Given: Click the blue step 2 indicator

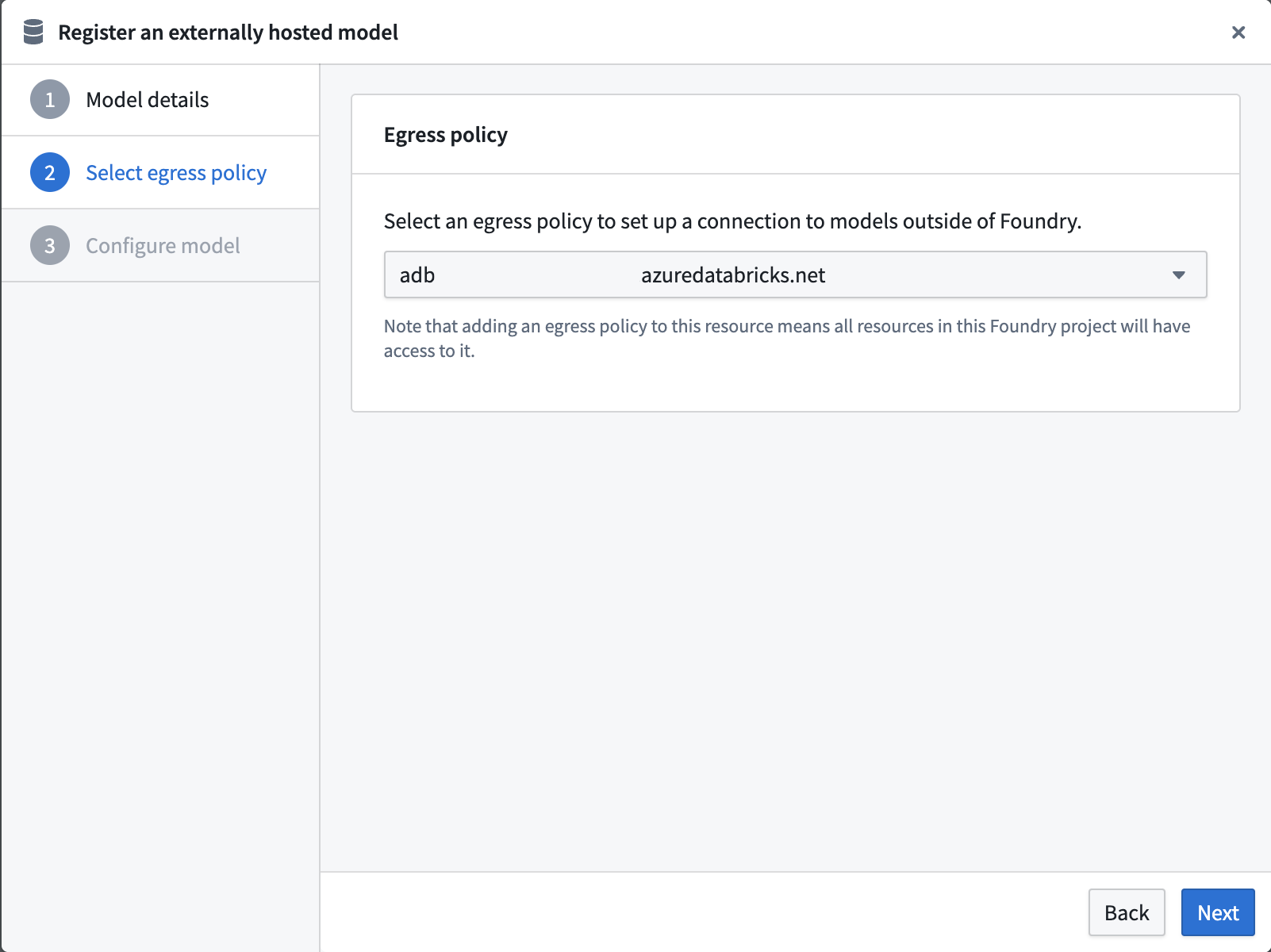Looking at the screenshot, I should point(49,172).
